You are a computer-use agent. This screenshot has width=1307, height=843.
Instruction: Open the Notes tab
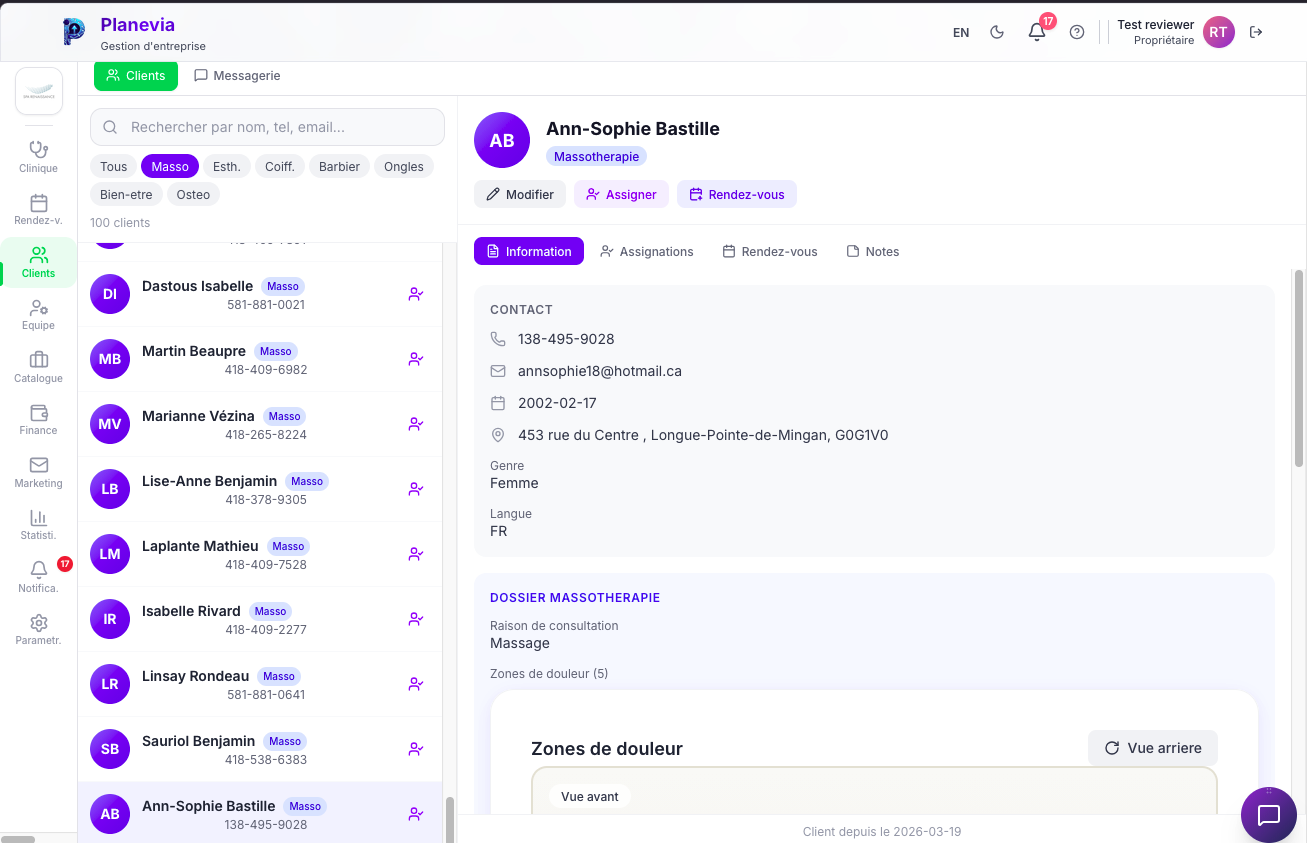[x=873, y=251]
